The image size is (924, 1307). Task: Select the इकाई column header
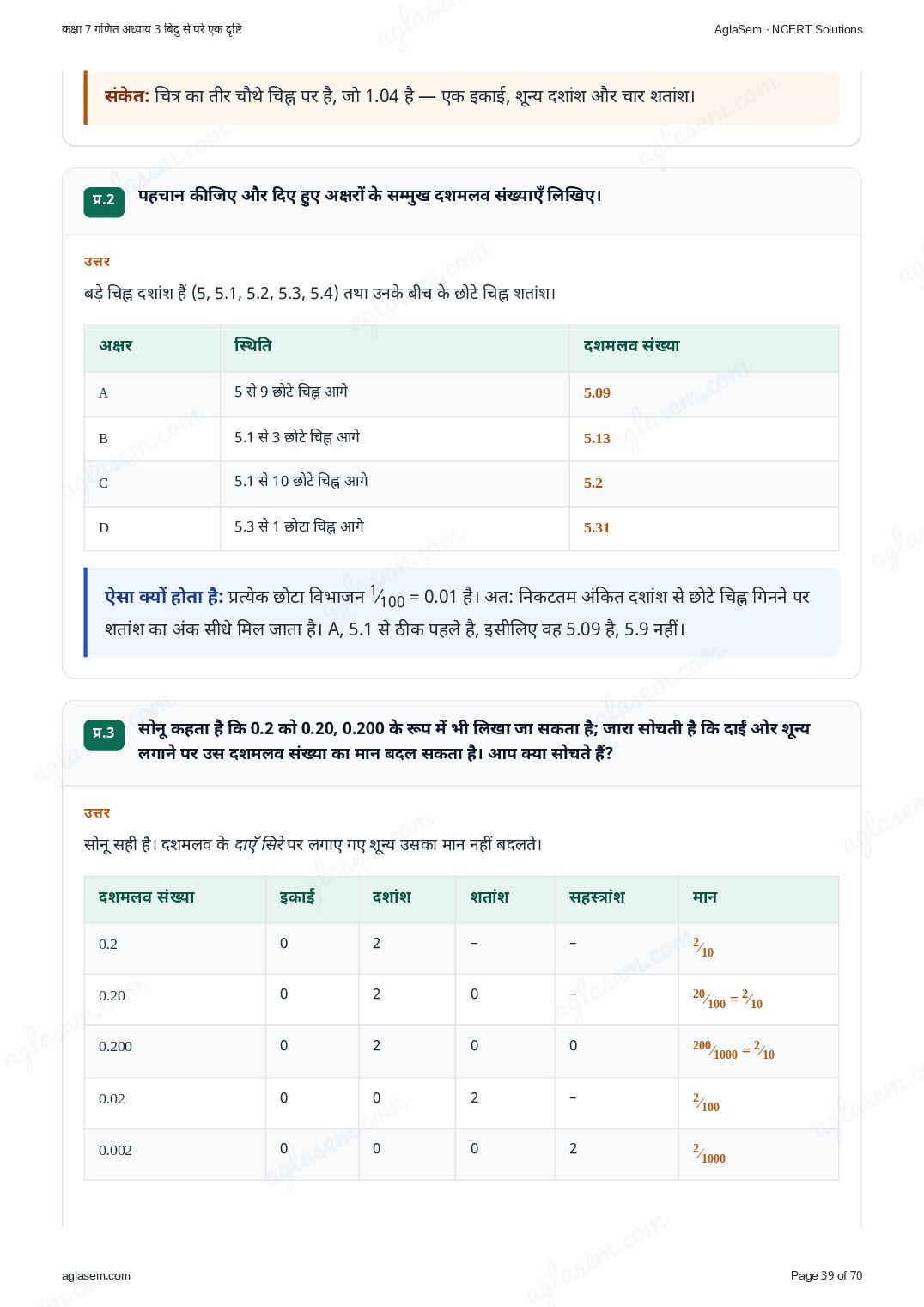click(297, 897)
